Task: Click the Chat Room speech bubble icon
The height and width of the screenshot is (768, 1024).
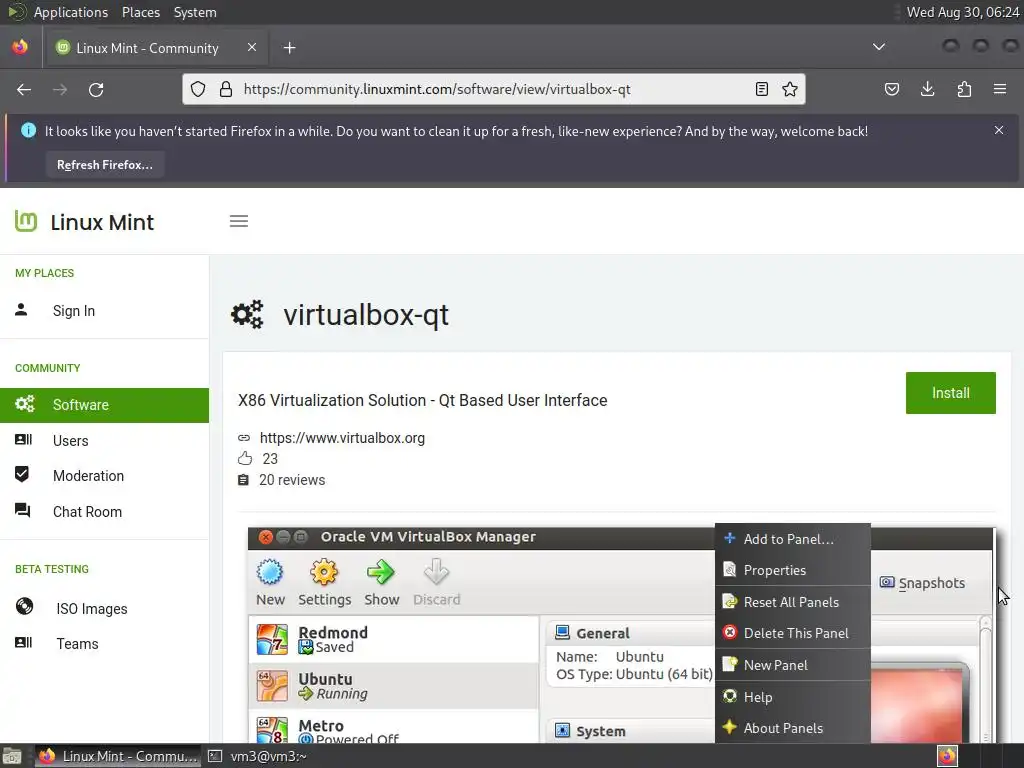Action: coord(23,510)
